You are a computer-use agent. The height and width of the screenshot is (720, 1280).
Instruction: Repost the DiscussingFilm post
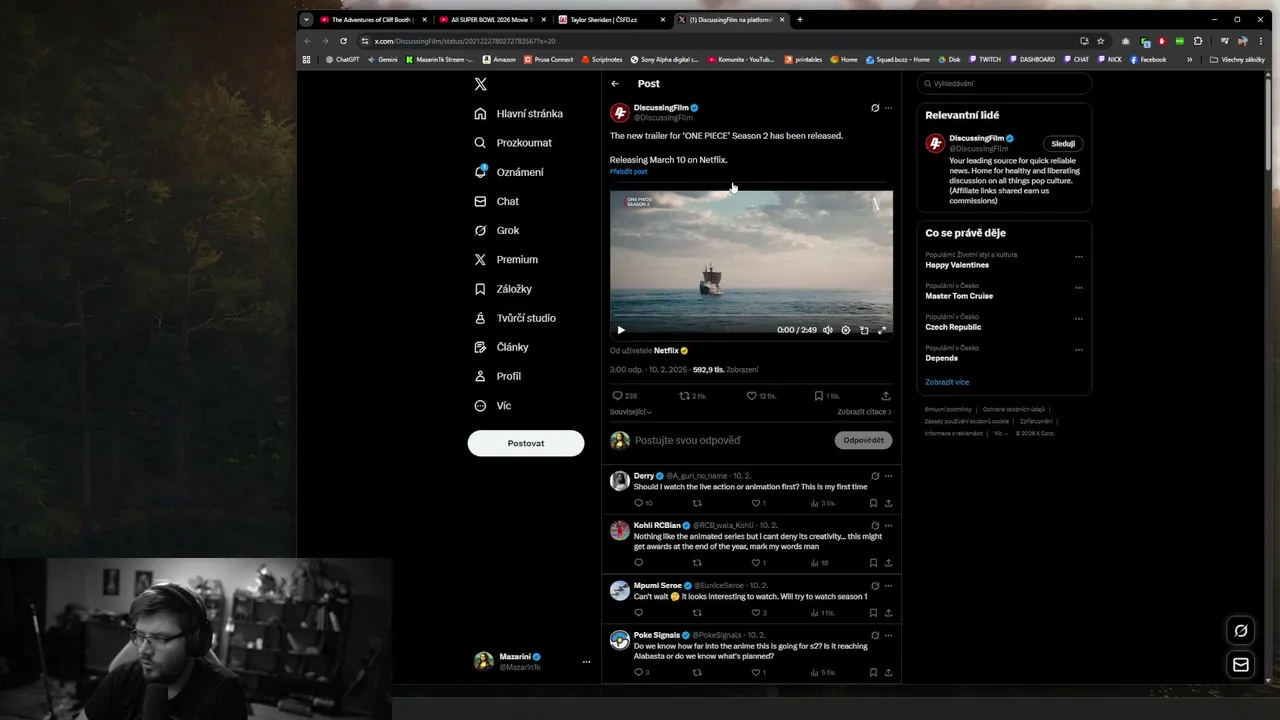coord(693,396)
